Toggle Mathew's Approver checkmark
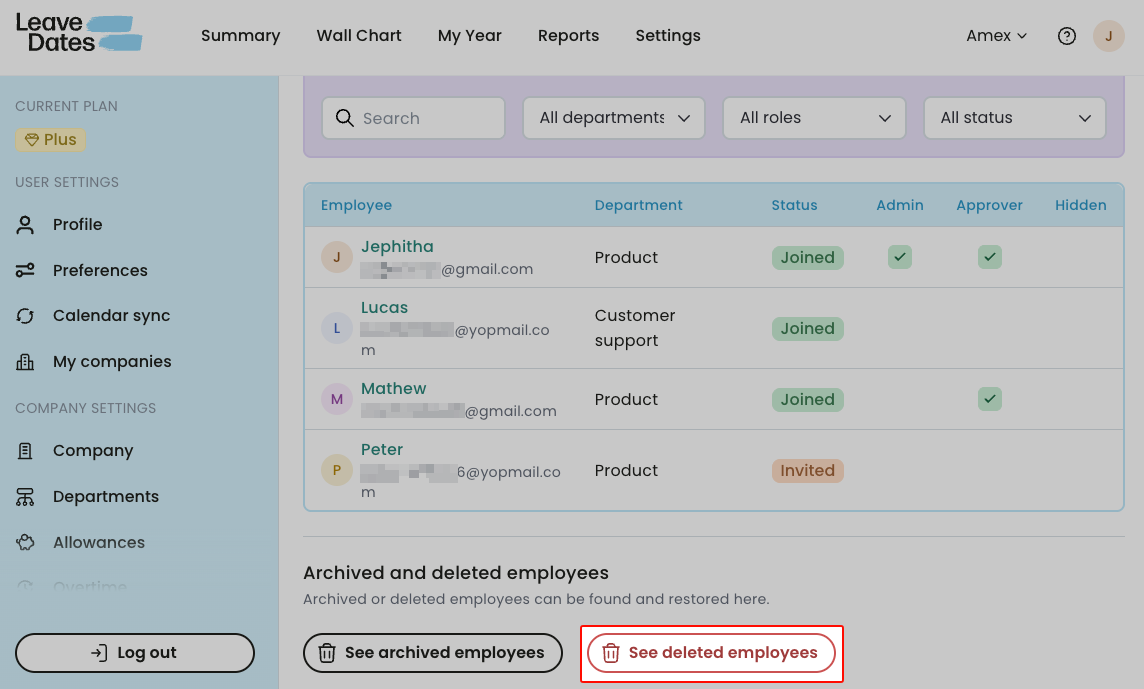Screen dimensions: 1144x689 [989, 399]
